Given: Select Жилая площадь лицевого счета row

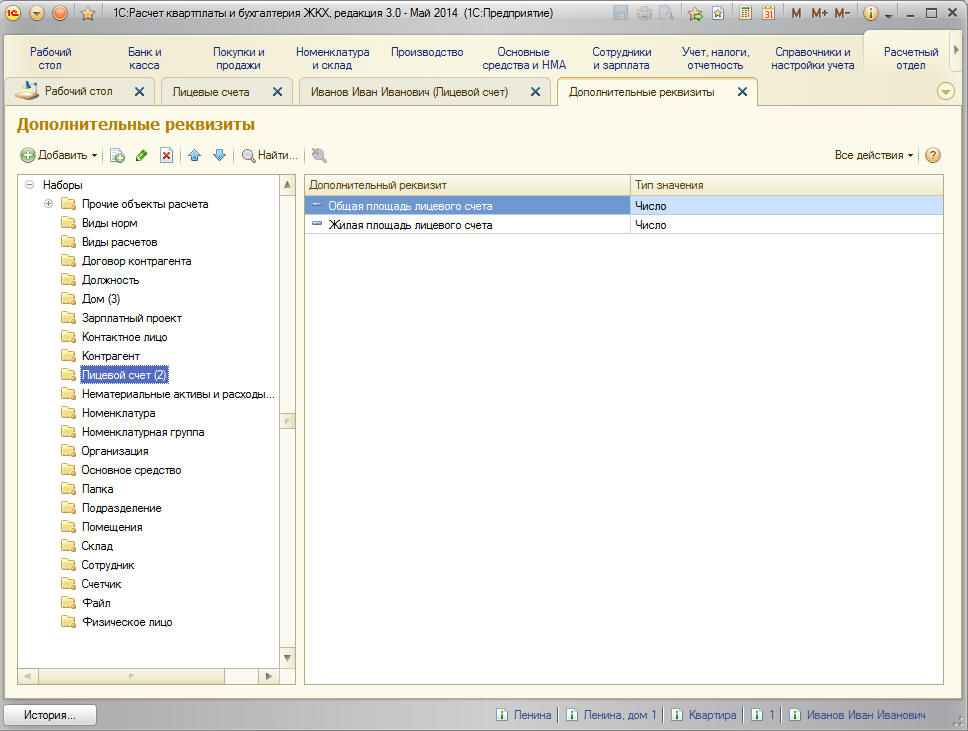Looking at the screenshot, I should (624, 225).
